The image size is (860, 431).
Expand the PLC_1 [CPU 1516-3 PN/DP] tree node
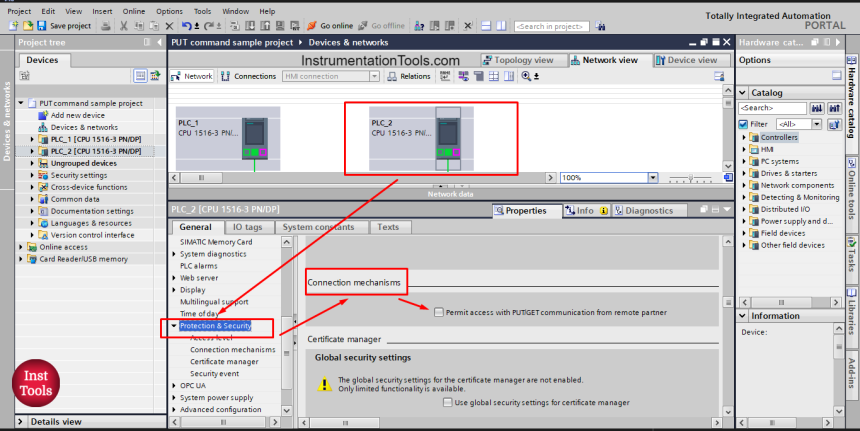[x=32, y=139]
